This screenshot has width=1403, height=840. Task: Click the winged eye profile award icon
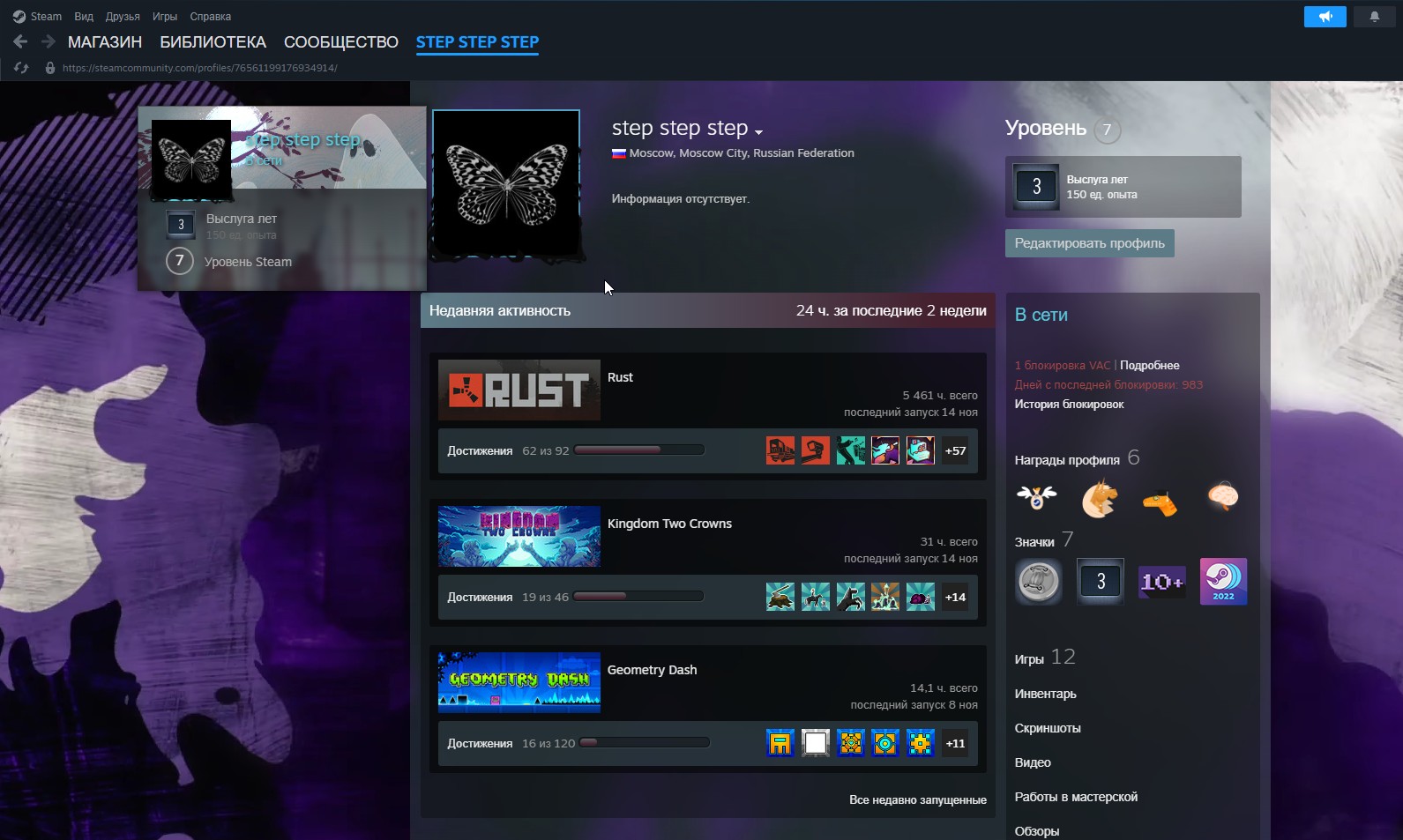(1037, 499)
